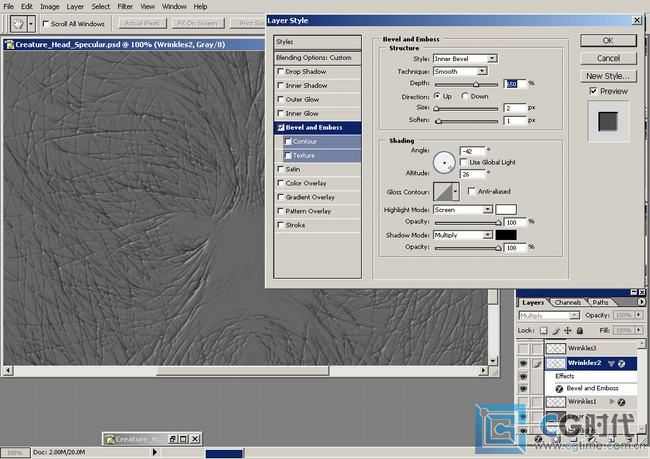Image resolution: width=650 pixels, height=459 pixels.
Task: Toggle visibility of the Effects row eye
Action: pos(523,376)
